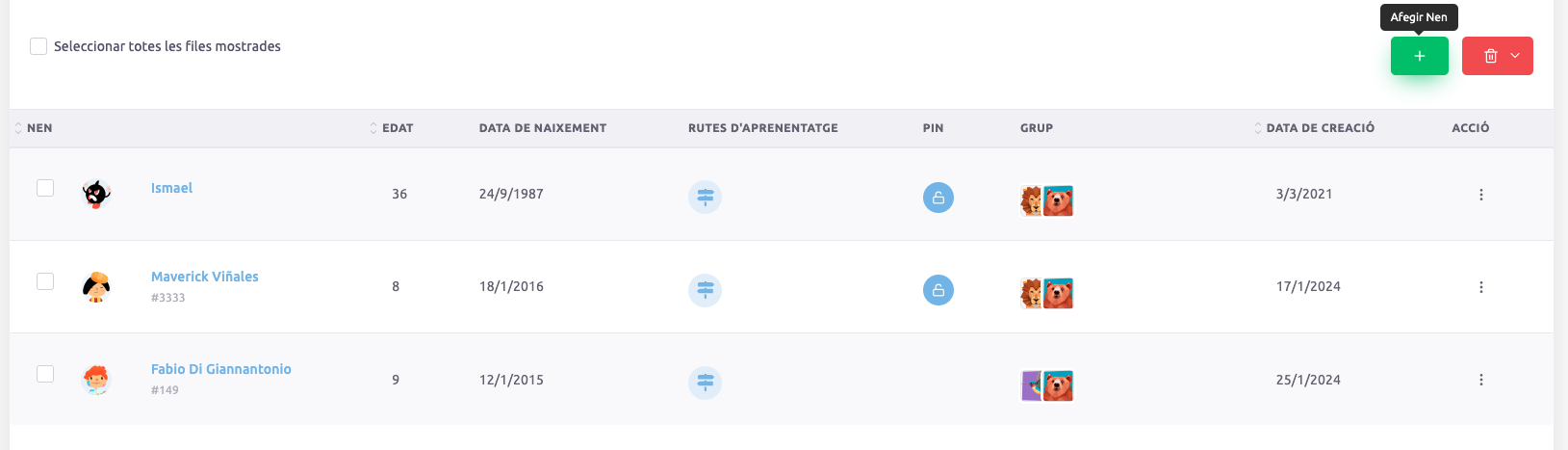
Task: Open the action menu for Maverick Viñales
Action: coord(1480,287)
